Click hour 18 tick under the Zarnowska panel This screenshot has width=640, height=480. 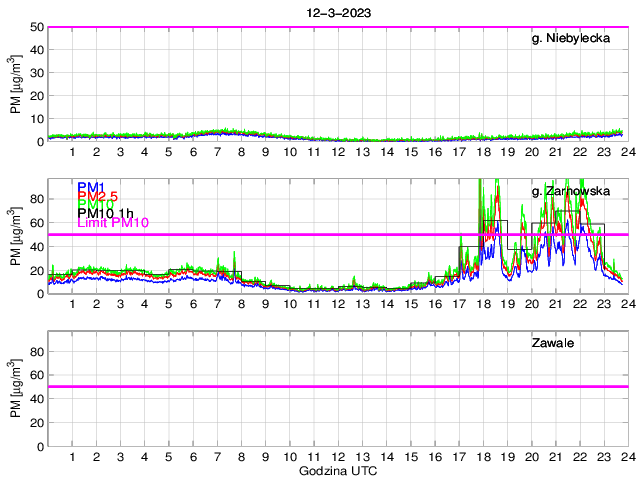click(483, 304)
